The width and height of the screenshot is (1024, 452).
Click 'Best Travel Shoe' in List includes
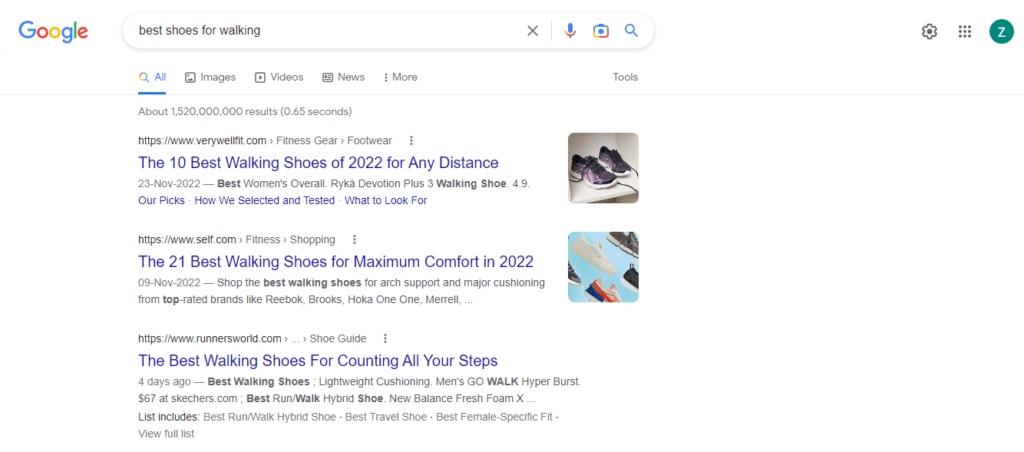(x=386, y=417)
